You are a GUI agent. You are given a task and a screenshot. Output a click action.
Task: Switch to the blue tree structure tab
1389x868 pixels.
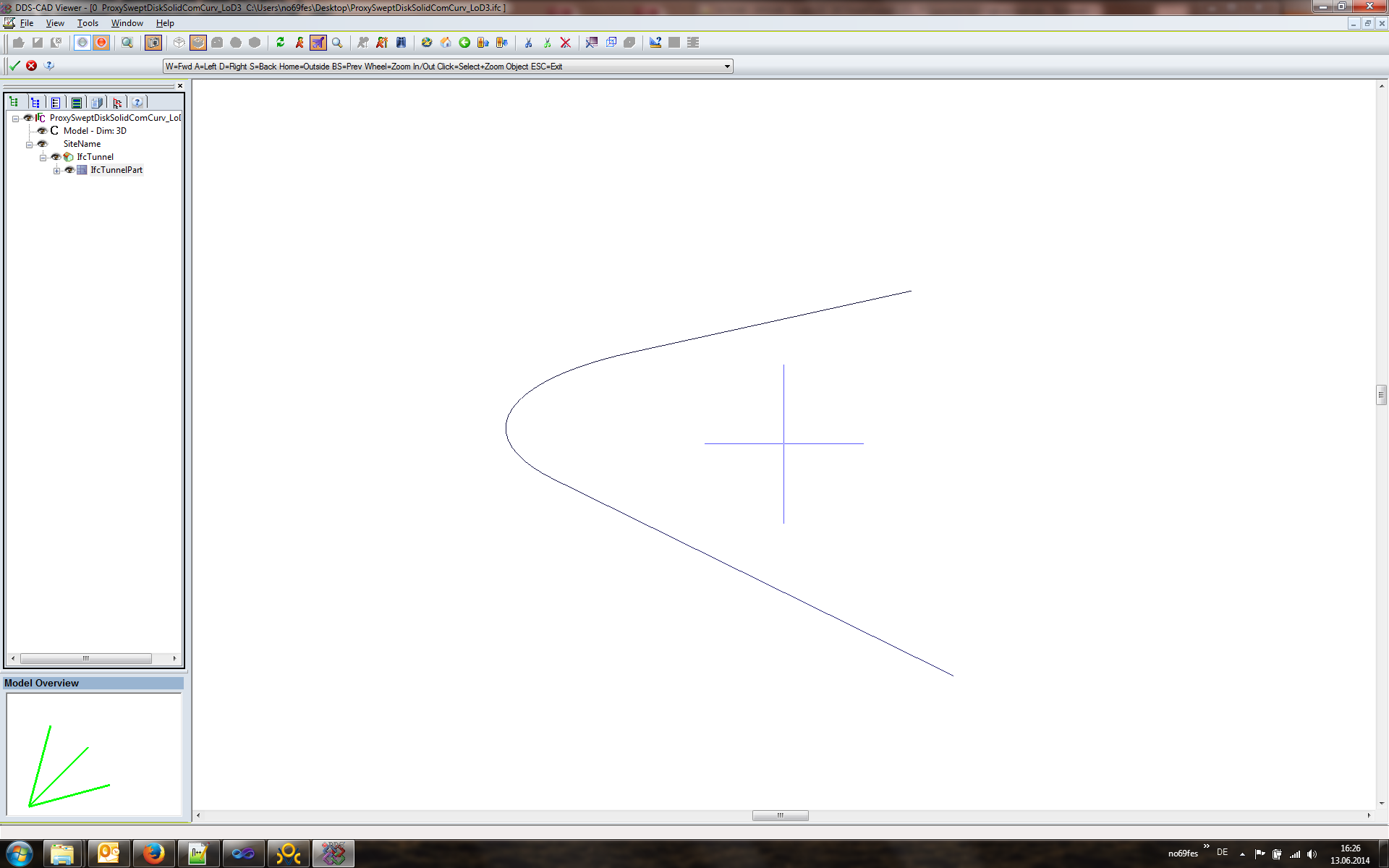point(35,103)
